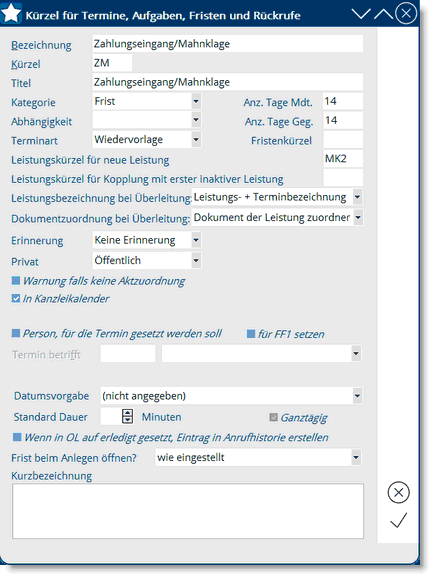431x576 pixels.
Task: Toggle the Ganztägig checkbox
Action: coord(273,417)
